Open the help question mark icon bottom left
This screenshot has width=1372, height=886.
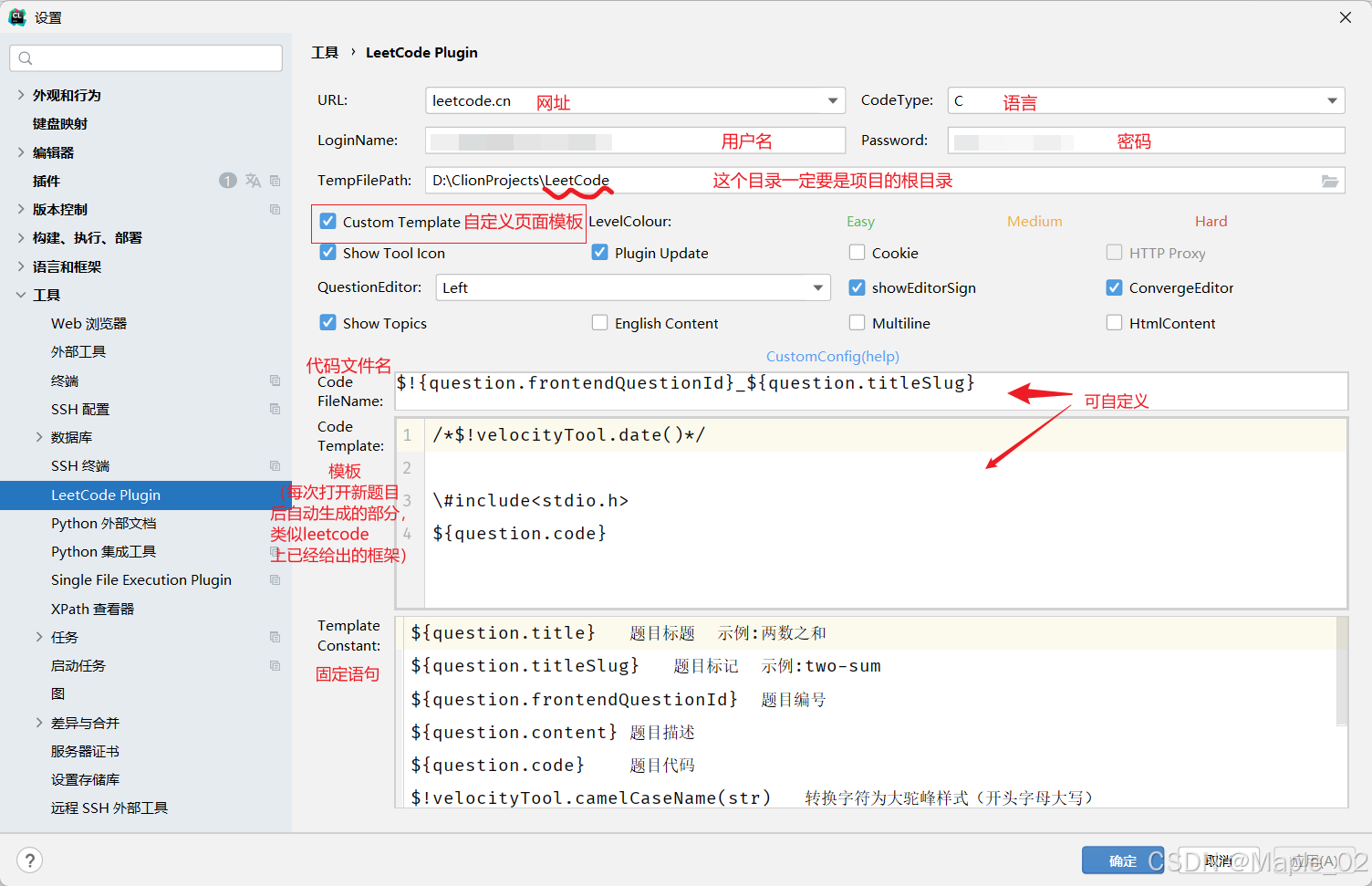29,860
